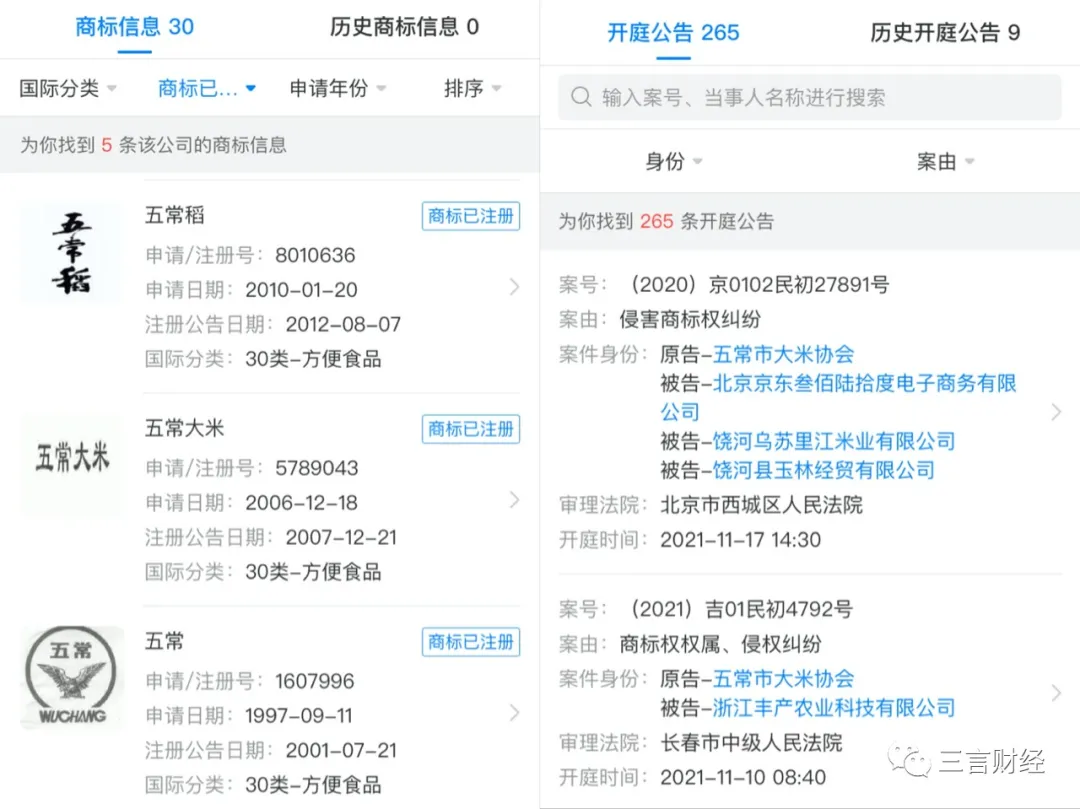The width and height of the screenshot is (1080, 809).
Task: Select trademark name 五常稻
Action: [x=175, y=216]
